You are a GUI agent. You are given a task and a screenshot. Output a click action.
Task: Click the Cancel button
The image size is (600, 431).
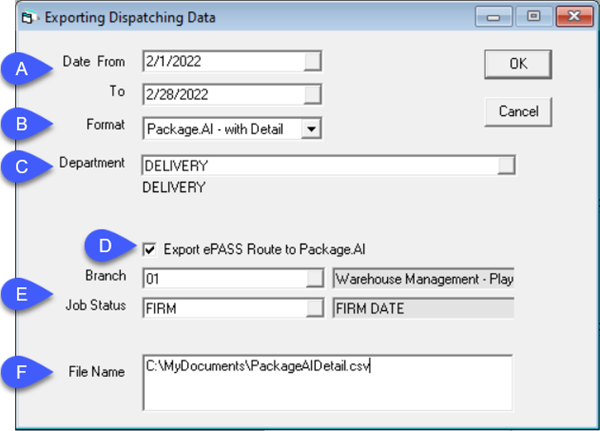click(518, 111)
